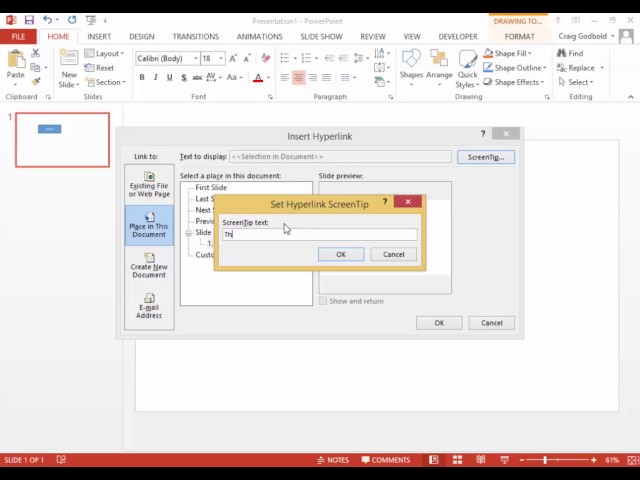Open the Arrange menu

439,68
